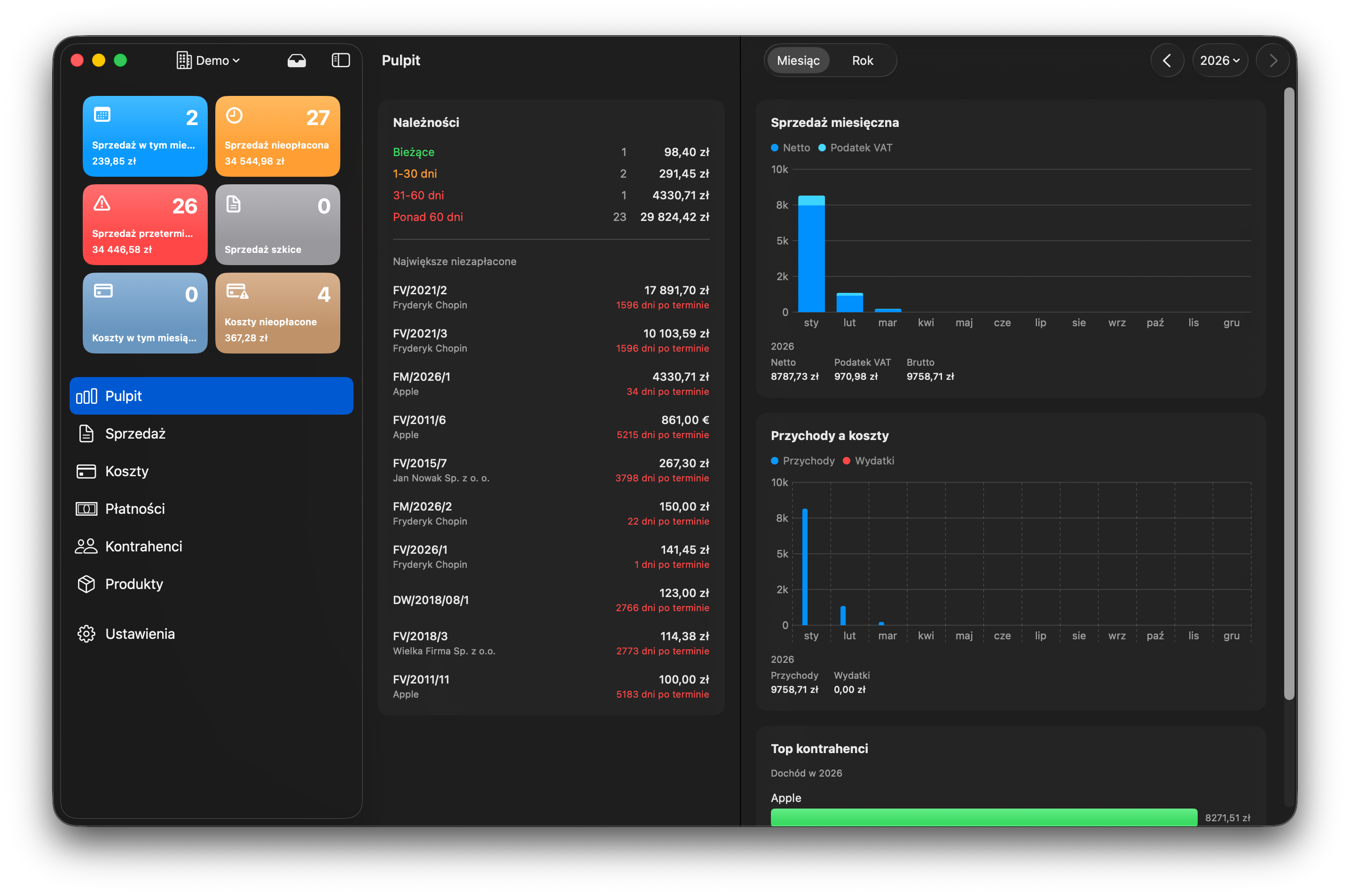This screenshot has height=896, width=1350.
Task: Select the Miesiąc tab
Action: coord(798,60)
